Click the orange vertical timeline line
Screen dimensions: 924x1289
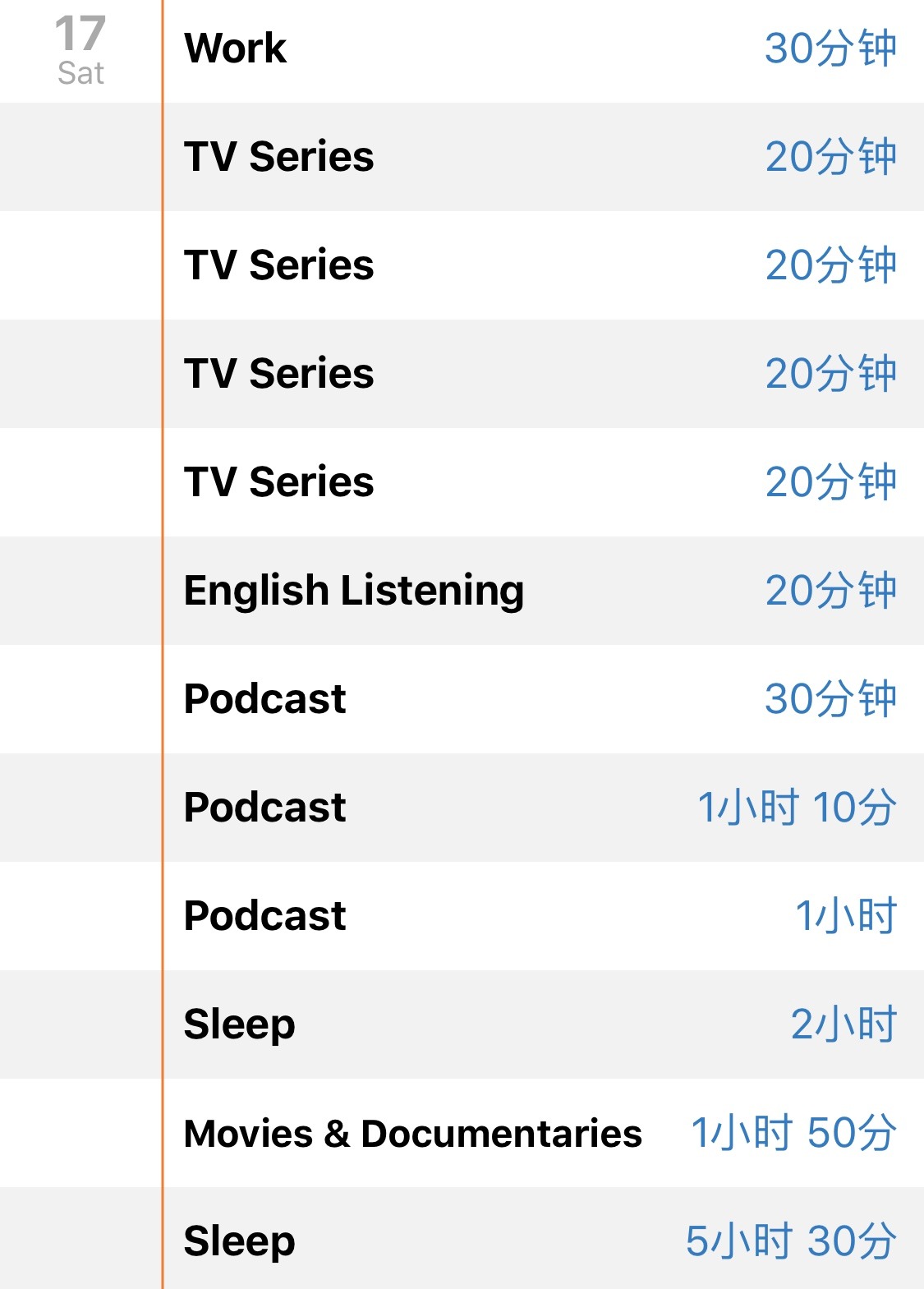coord(163,644)
